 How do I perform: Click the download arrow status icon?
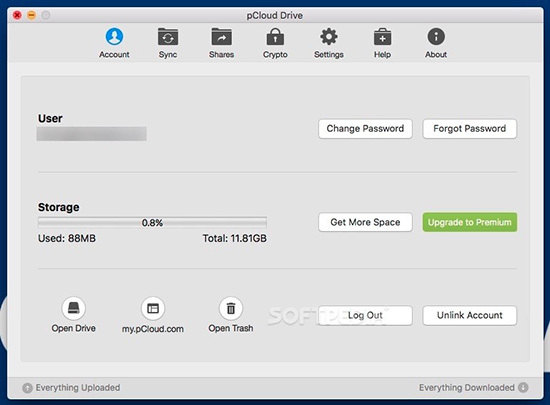[523, 387]
